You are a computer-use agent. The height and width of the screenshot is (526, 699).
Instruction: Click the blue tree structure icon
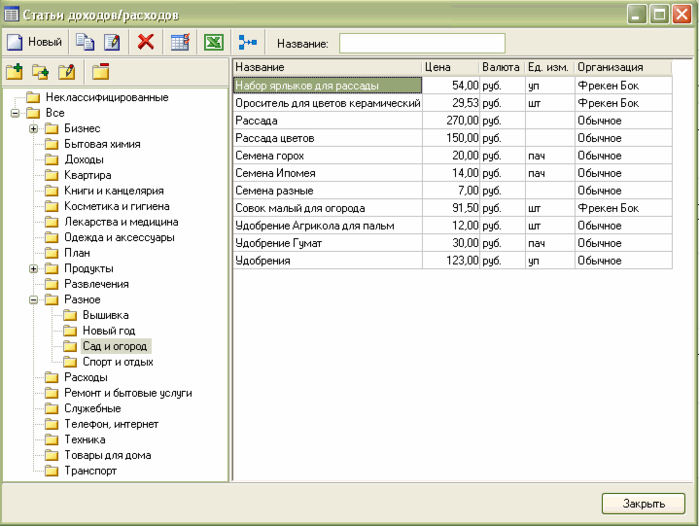tap(247, 43)
